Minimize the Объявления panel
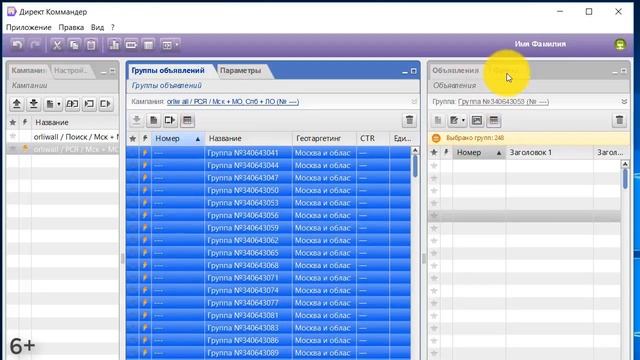Screen dimensions: 640x360 coord(615,71)
